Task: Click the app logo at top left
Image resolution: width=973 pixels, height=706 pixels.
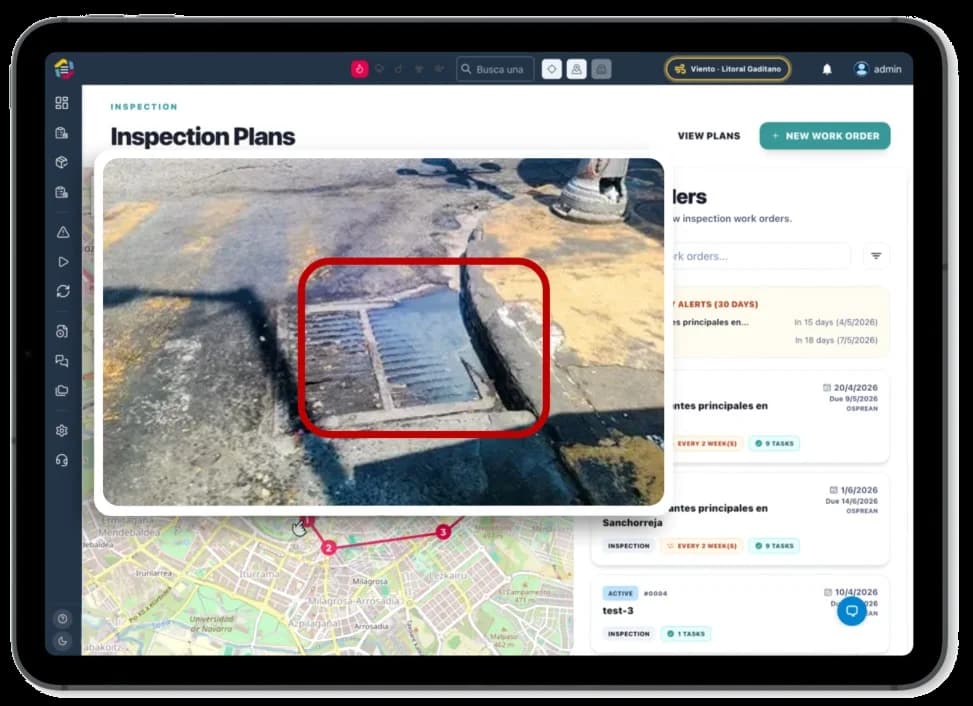Action: (x=63, y=68)
